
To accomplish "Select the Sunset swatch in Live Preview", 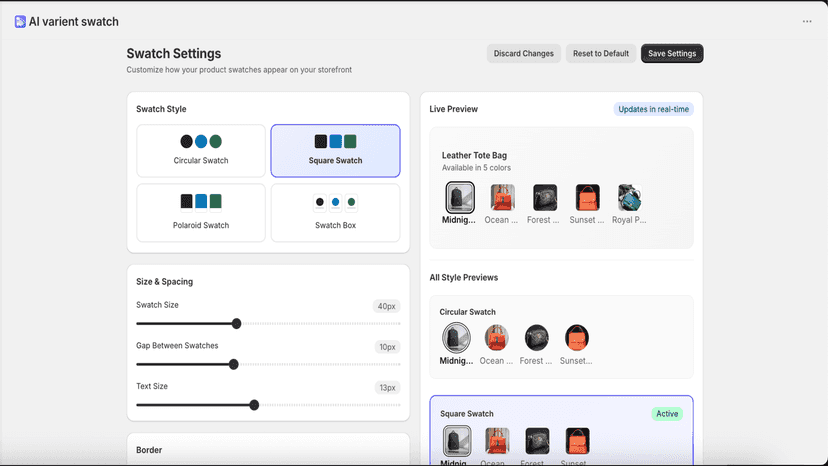I will click(587, 197).
